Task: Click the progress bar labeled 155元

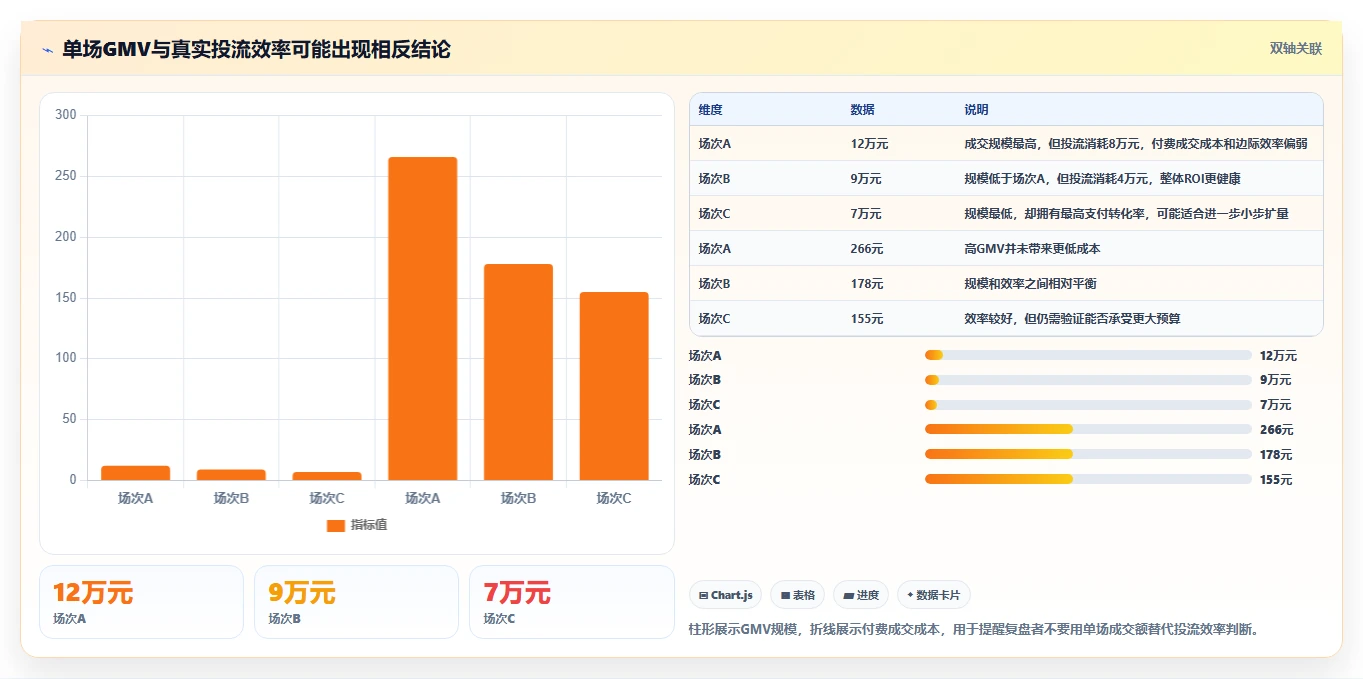Action: [1088, 479]
